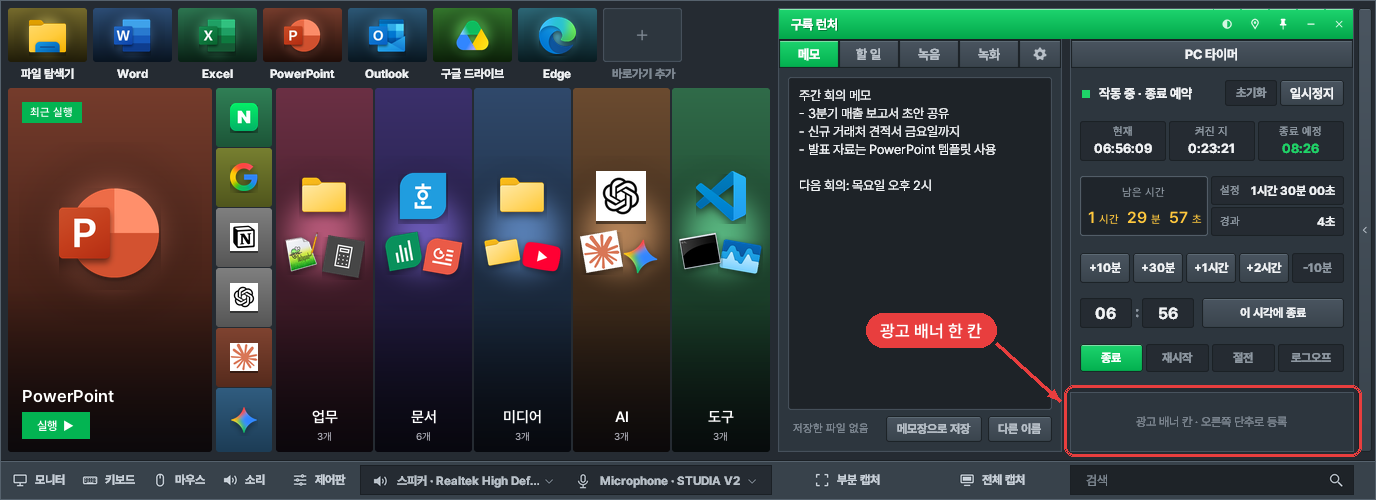
Task: Add ten minutes with +10분
Action: click(x=1104, y=268)
